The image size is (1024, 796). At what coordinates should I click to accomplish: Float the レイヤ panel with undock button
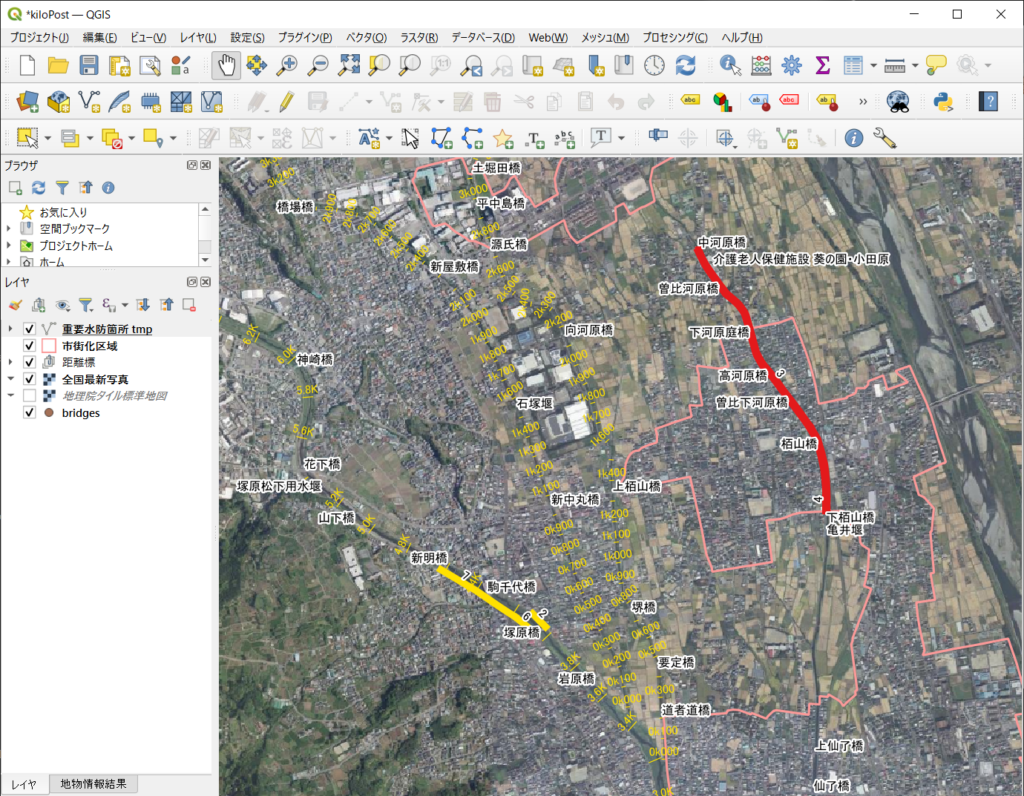tap(192, 281)
